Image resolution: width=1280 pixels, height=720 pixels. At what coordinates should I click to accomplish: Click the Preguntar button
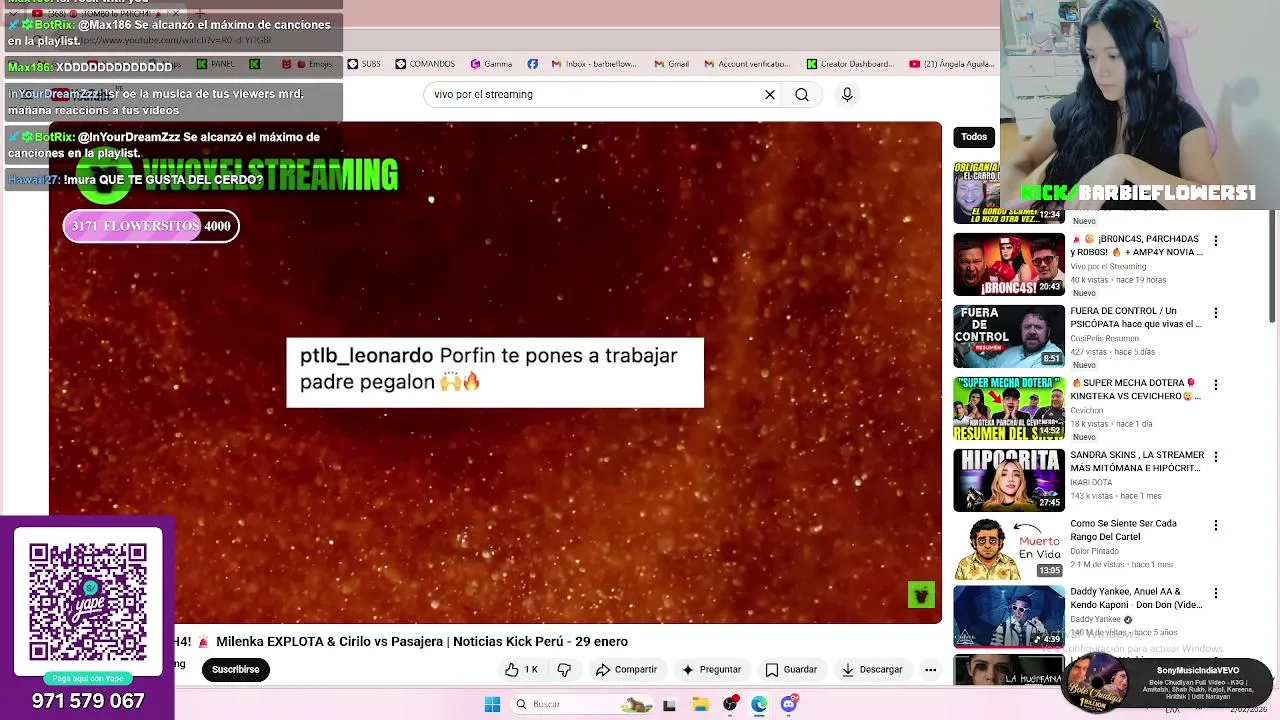pyautogui.click(x=711, y=670)
